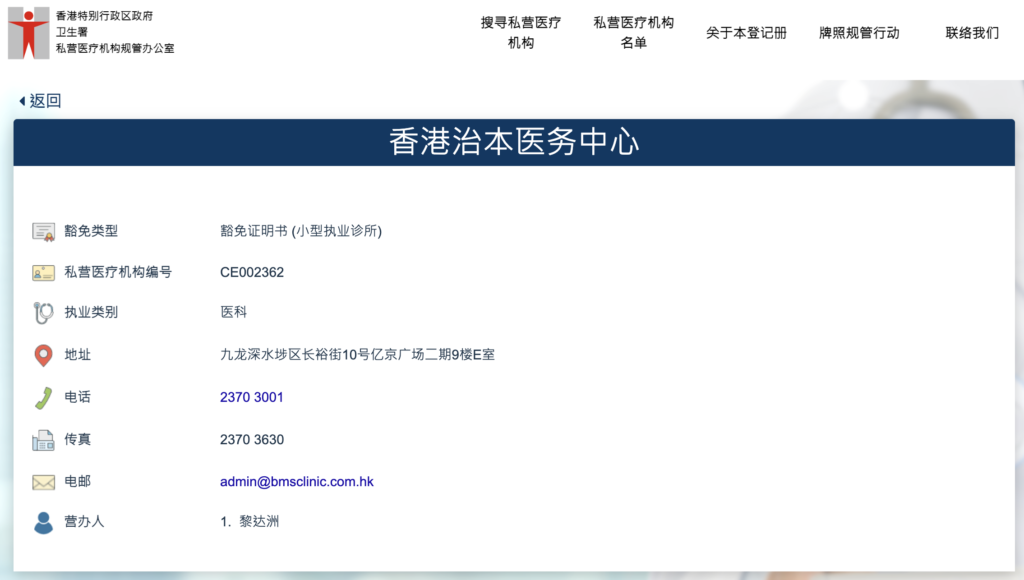
Task: Open 牌照规管行动 navigation item
Action: [x=859, y=32]
